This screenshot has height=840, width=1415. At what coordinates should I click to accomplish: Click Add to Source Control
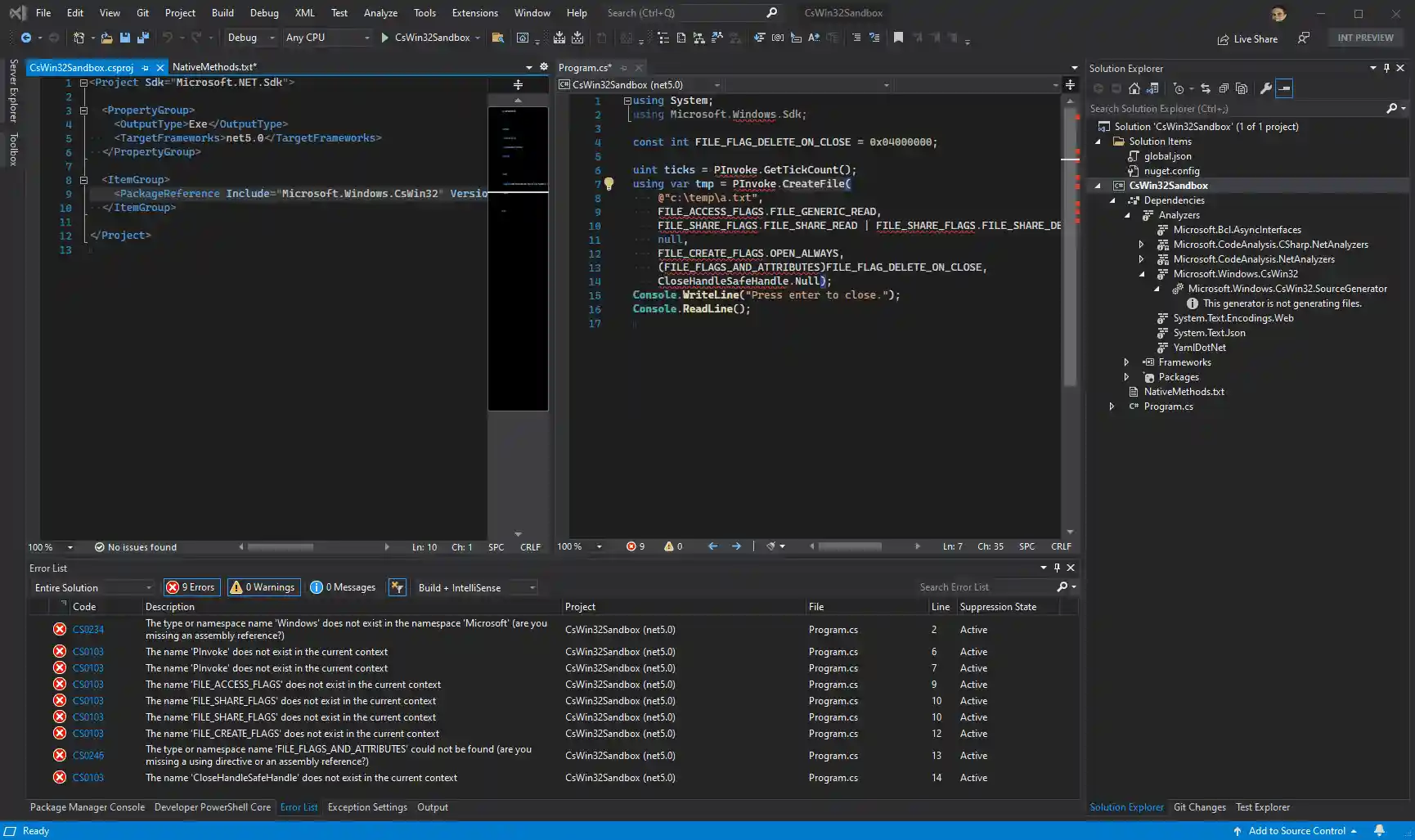1296,831
